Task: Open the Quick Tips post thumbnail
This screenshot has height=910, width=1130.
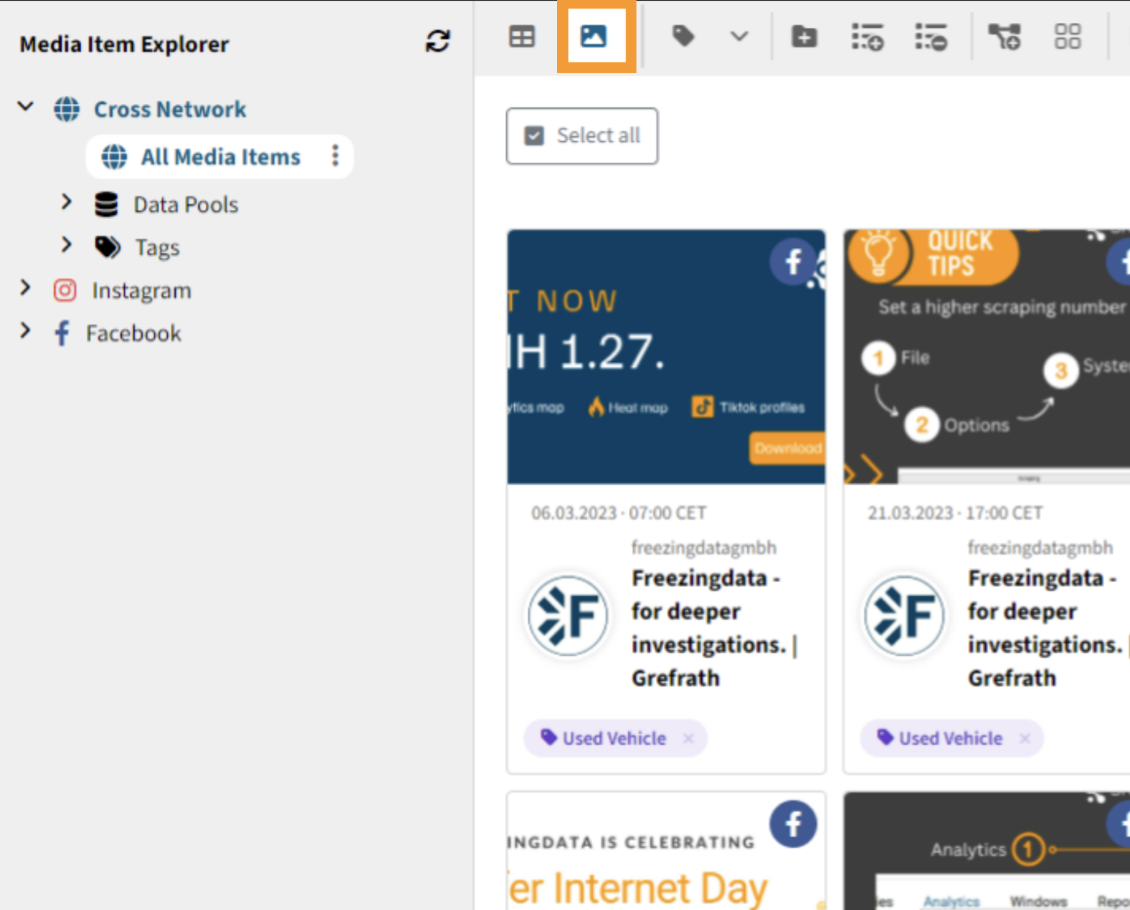Action: coord(987,357)
